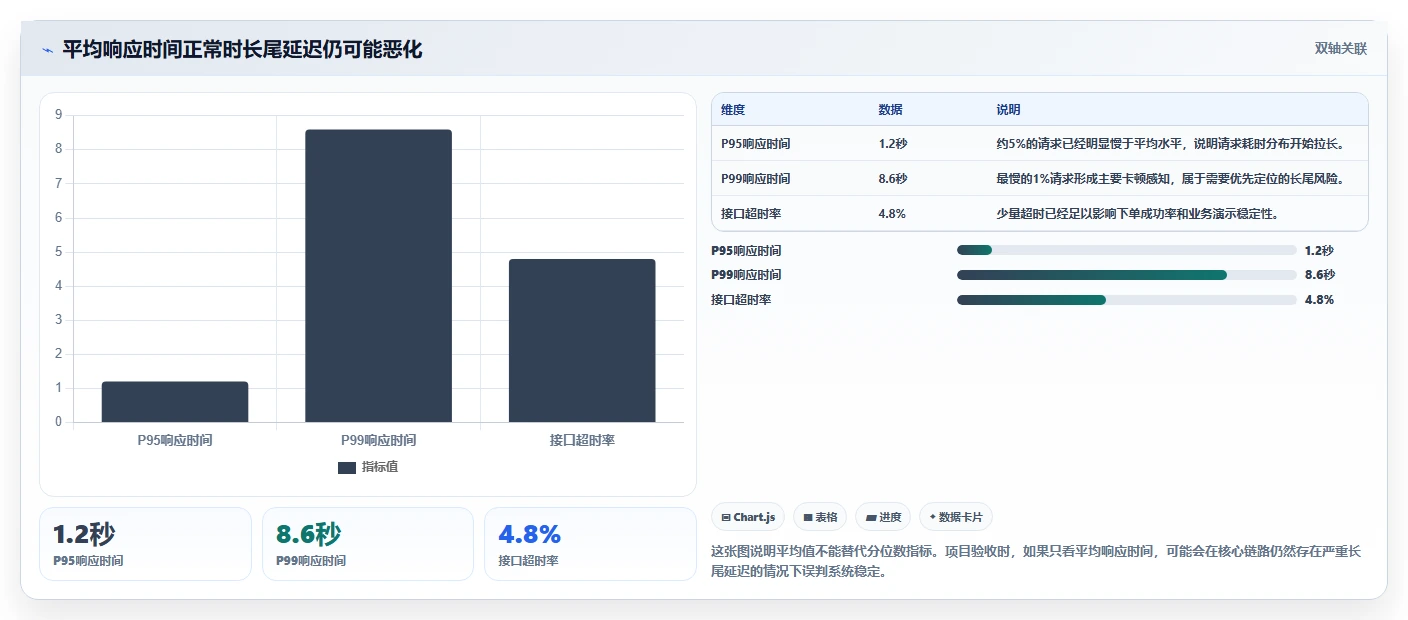Click the summary paragraph starting 这张图说明
The image size is (1408, 620).
click(x=1036, y=562)
